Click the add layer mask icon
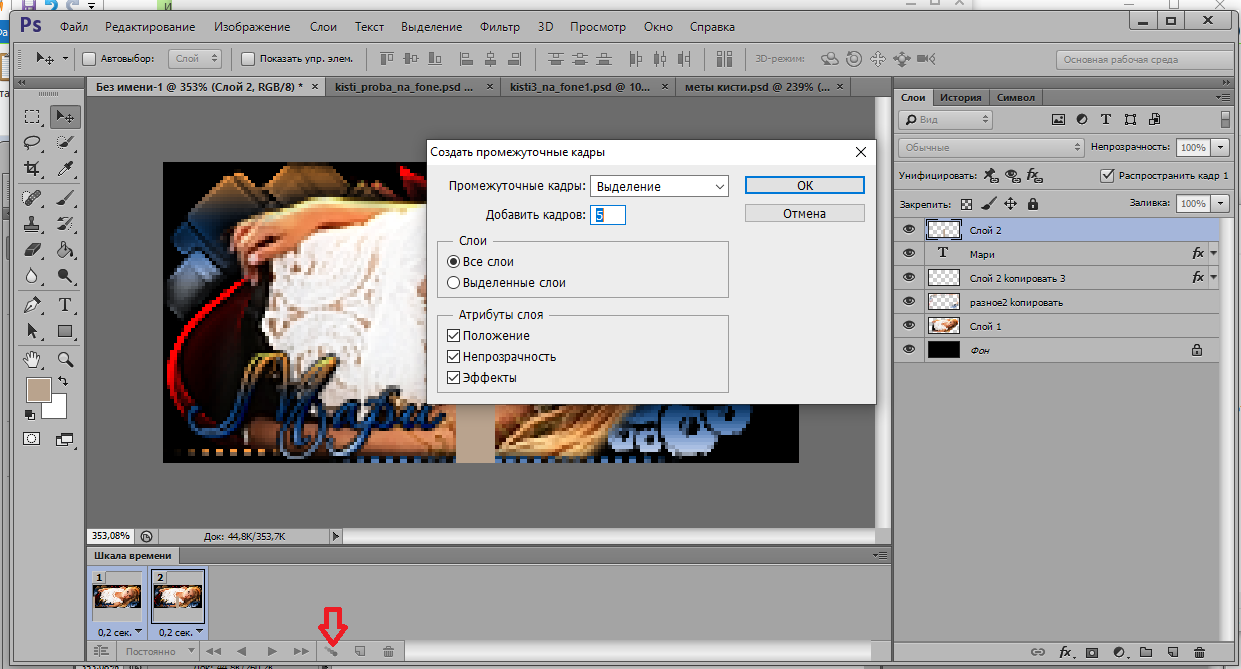Viewport: 1241px width, 669px height. (x=1092, y=652)
